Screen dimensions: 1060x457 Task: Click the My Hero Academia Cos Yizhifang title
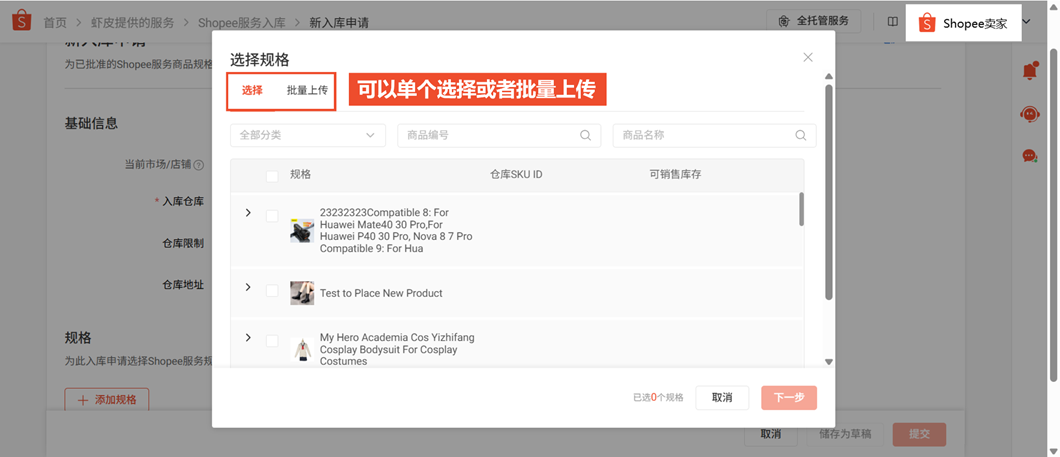pyautogui.click(x=398, y=350)
